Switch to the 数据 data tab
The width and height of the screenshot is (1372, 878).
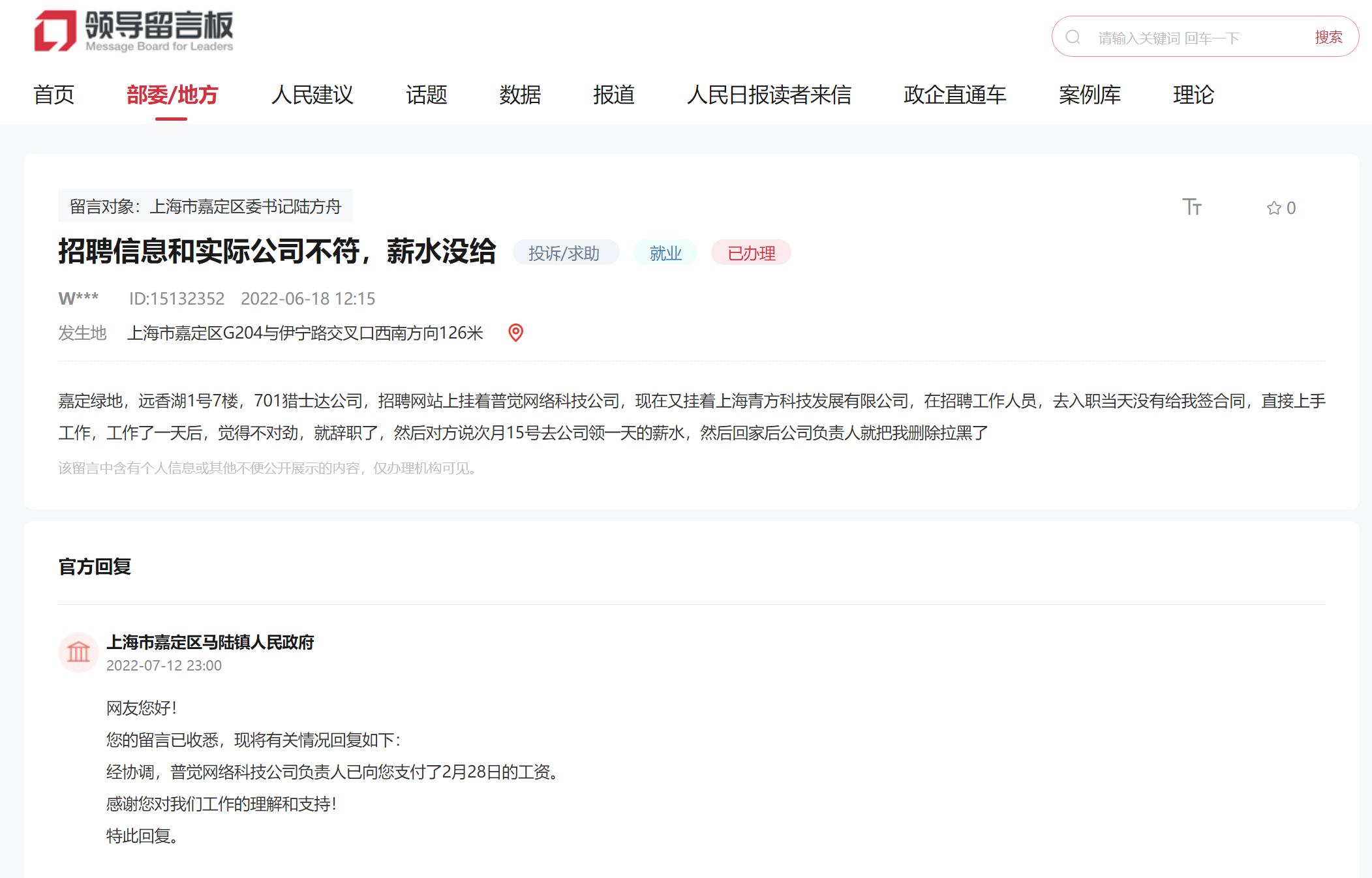[x=520, y=95]
